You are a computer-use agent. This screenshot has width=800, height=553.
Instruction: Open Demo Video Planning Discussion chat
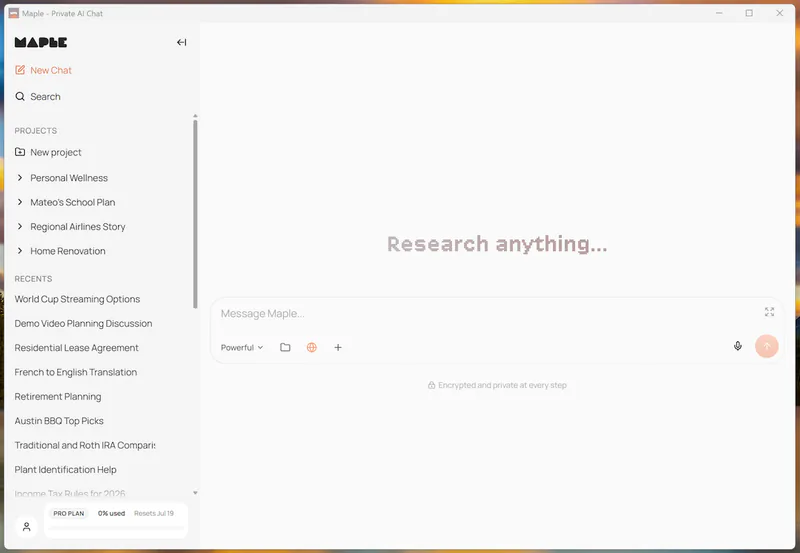83,323
